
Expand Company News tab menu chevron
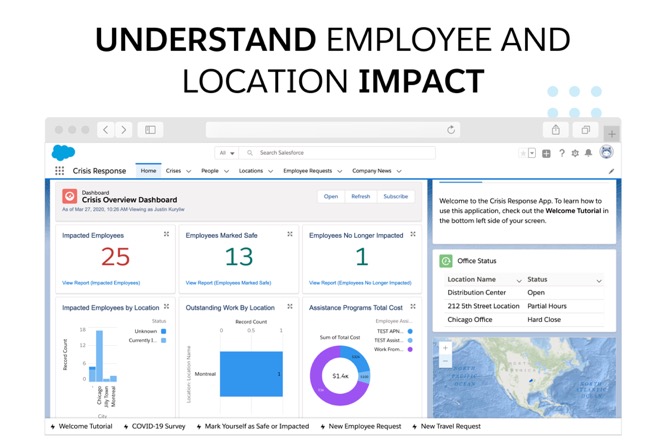coord(399,171)
